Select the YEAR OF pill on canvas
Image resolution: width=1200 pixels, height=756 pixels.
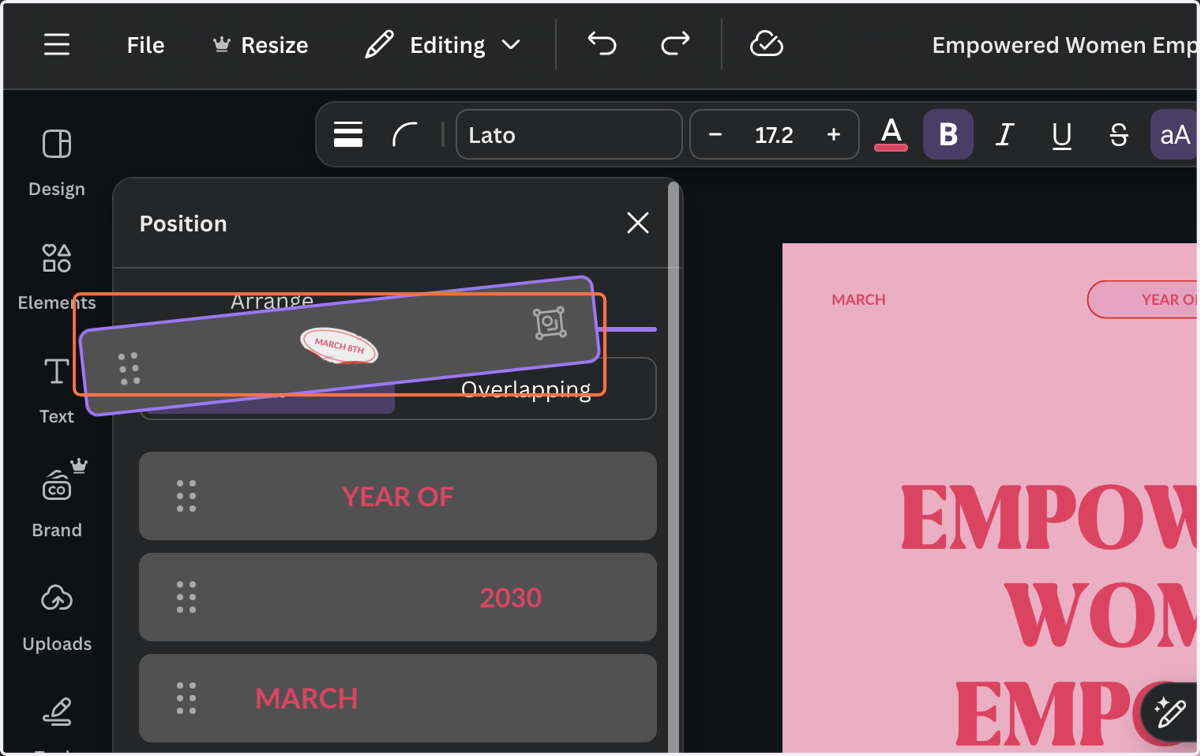1143,300
